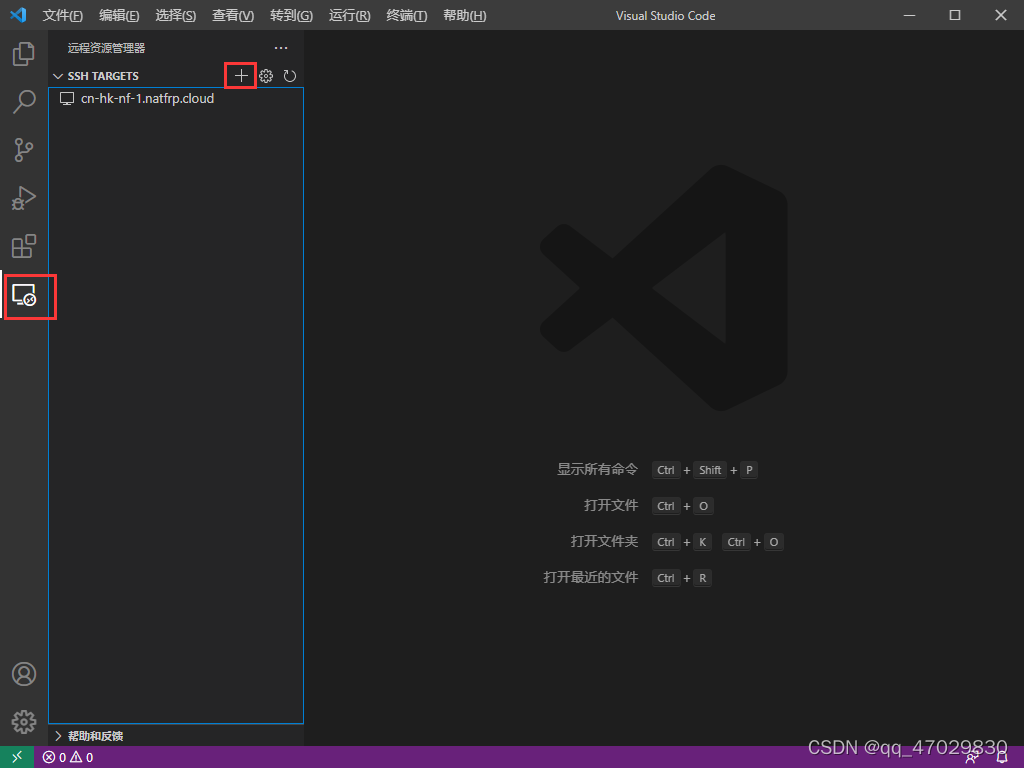Open the Manage gear icon in activity bar
The height and width of the screenshot is (768, 1024).
[x=24, y=722]
